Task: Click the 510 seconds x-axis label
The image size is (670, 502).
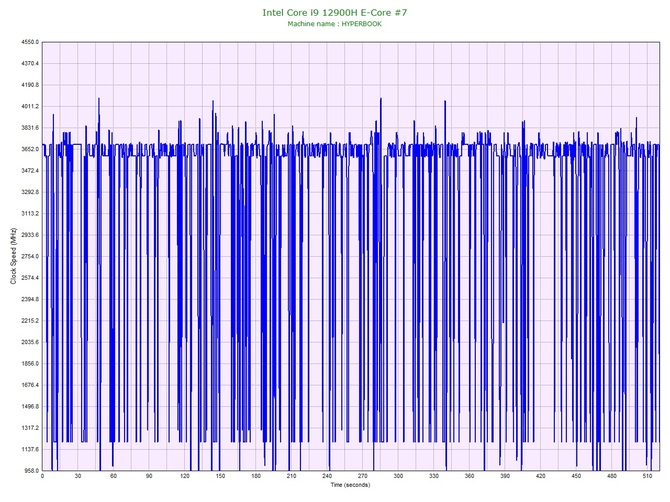Action: 647,476
